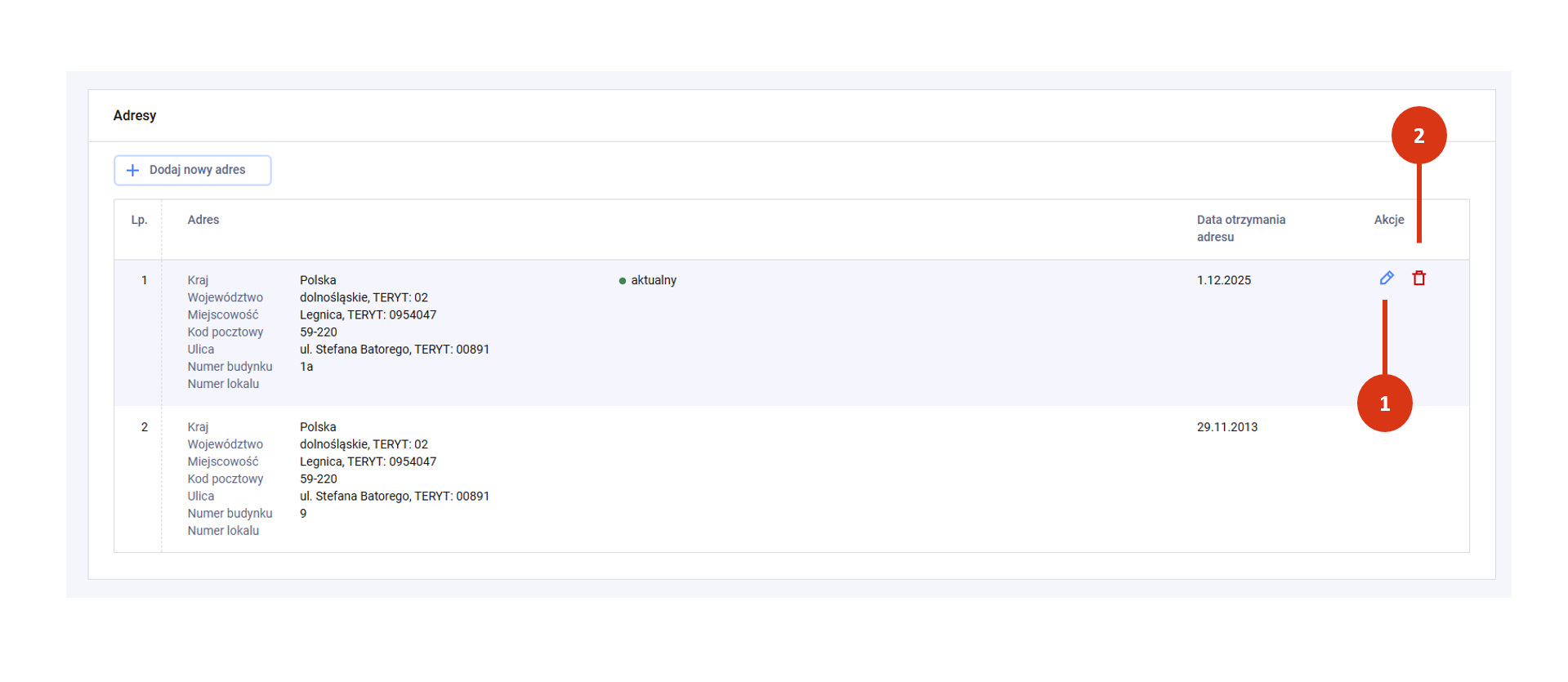Click the date 1.12.2025 in the first row

point(1223,280)
